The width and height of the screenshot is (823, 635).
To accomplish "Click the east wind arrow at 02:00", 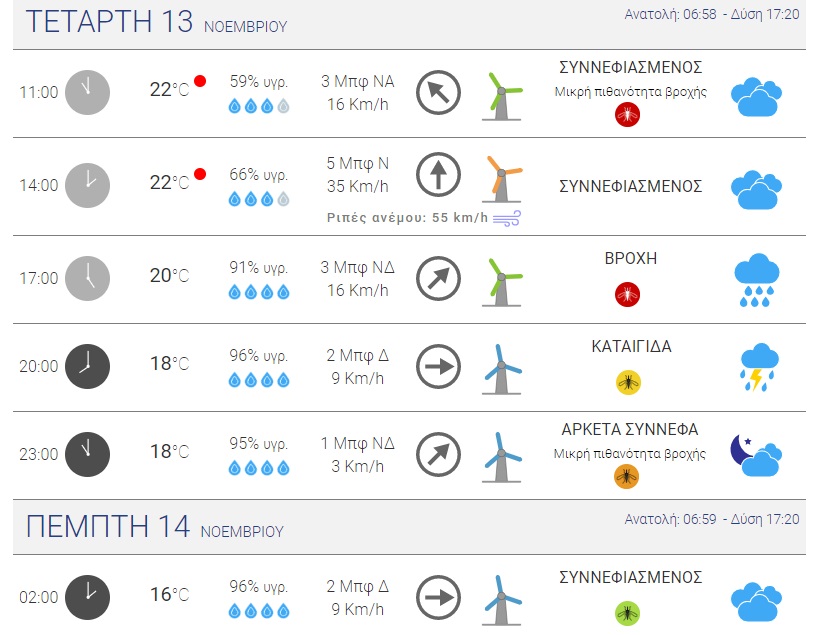I will tap(437, 597).
